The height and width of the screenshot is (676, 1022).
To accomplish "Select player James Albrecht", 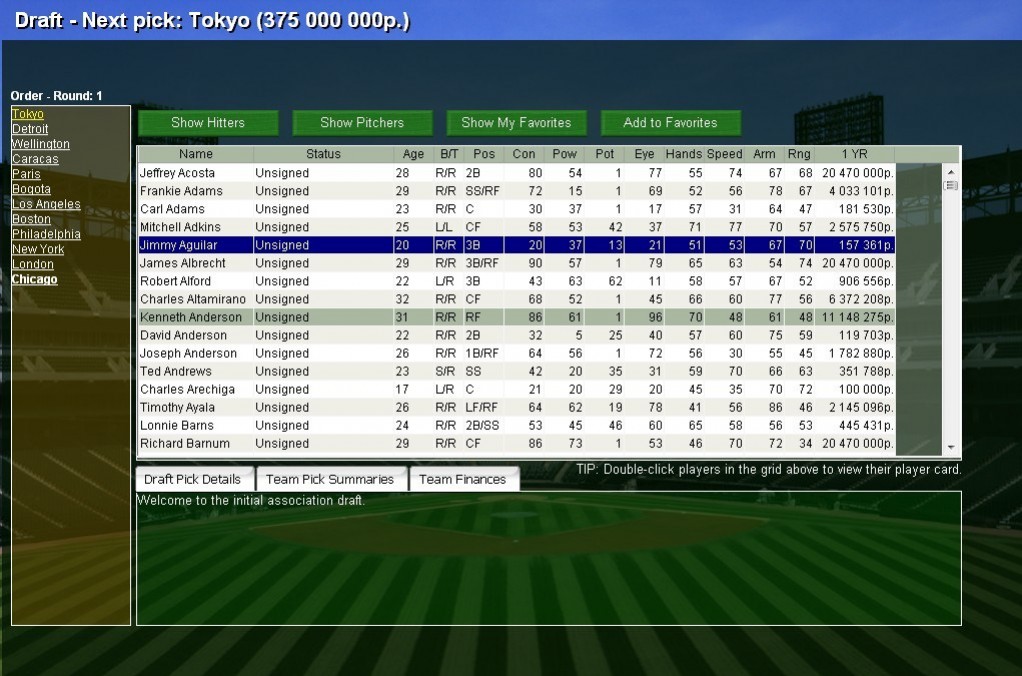I will click(516, 263).
